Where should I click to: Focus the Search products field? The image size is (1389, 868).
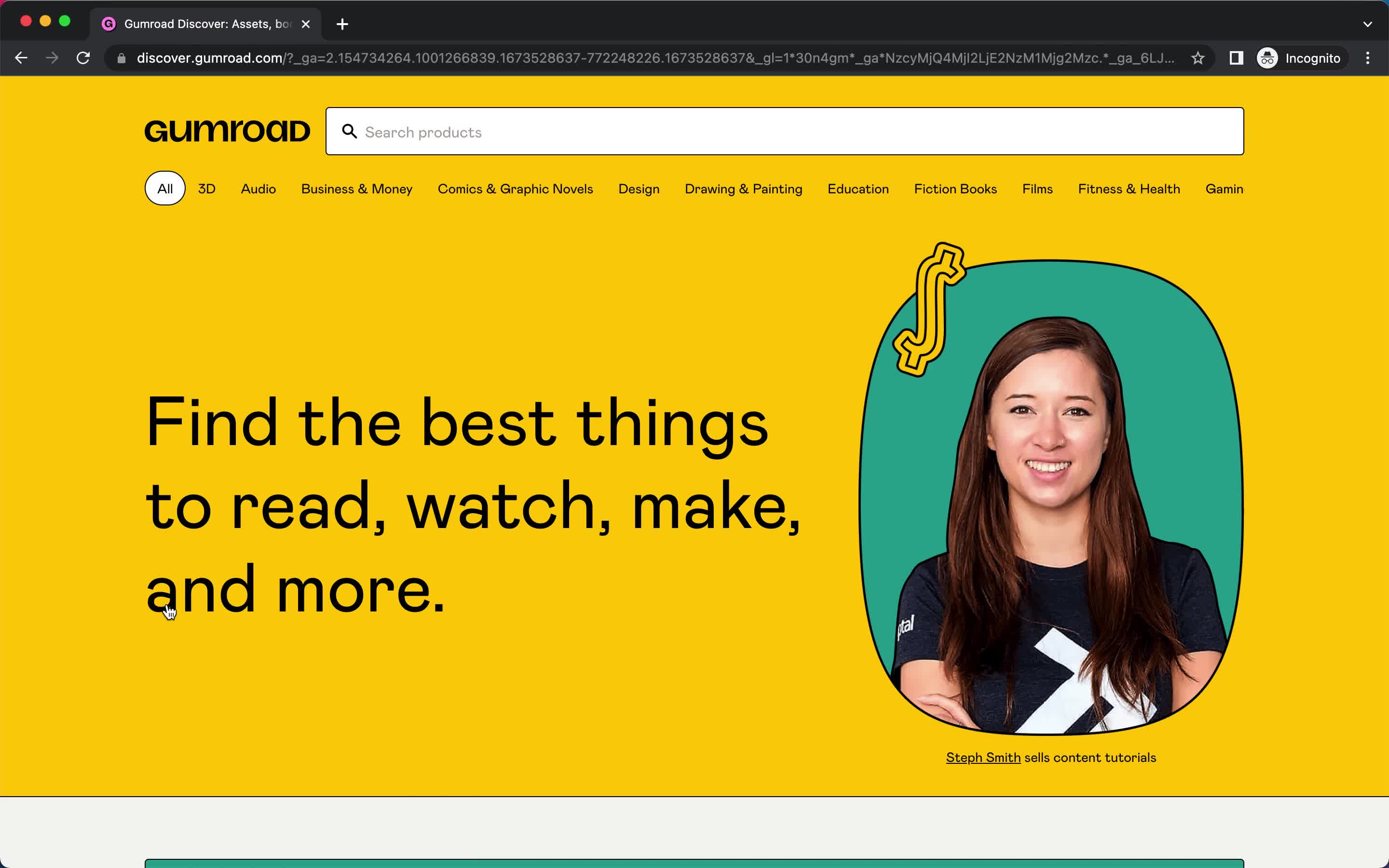pyautogui.click(x=785, y=132)
